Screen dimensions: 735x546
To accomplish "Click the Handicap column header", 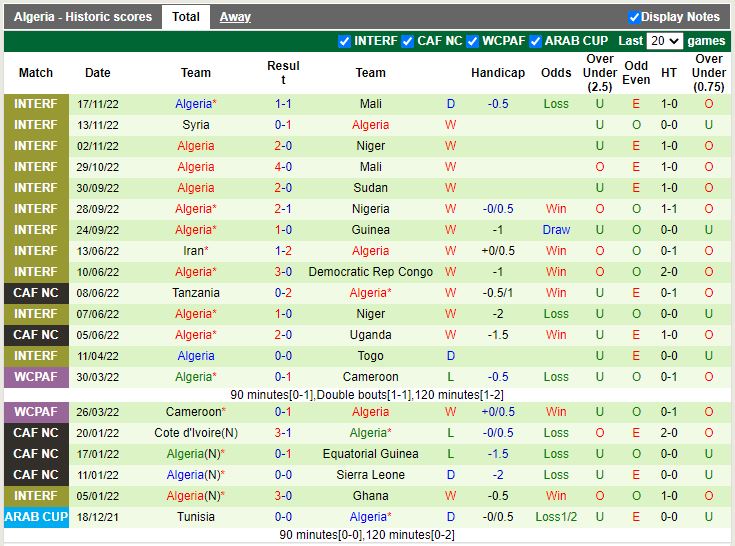I will [498, 73].
